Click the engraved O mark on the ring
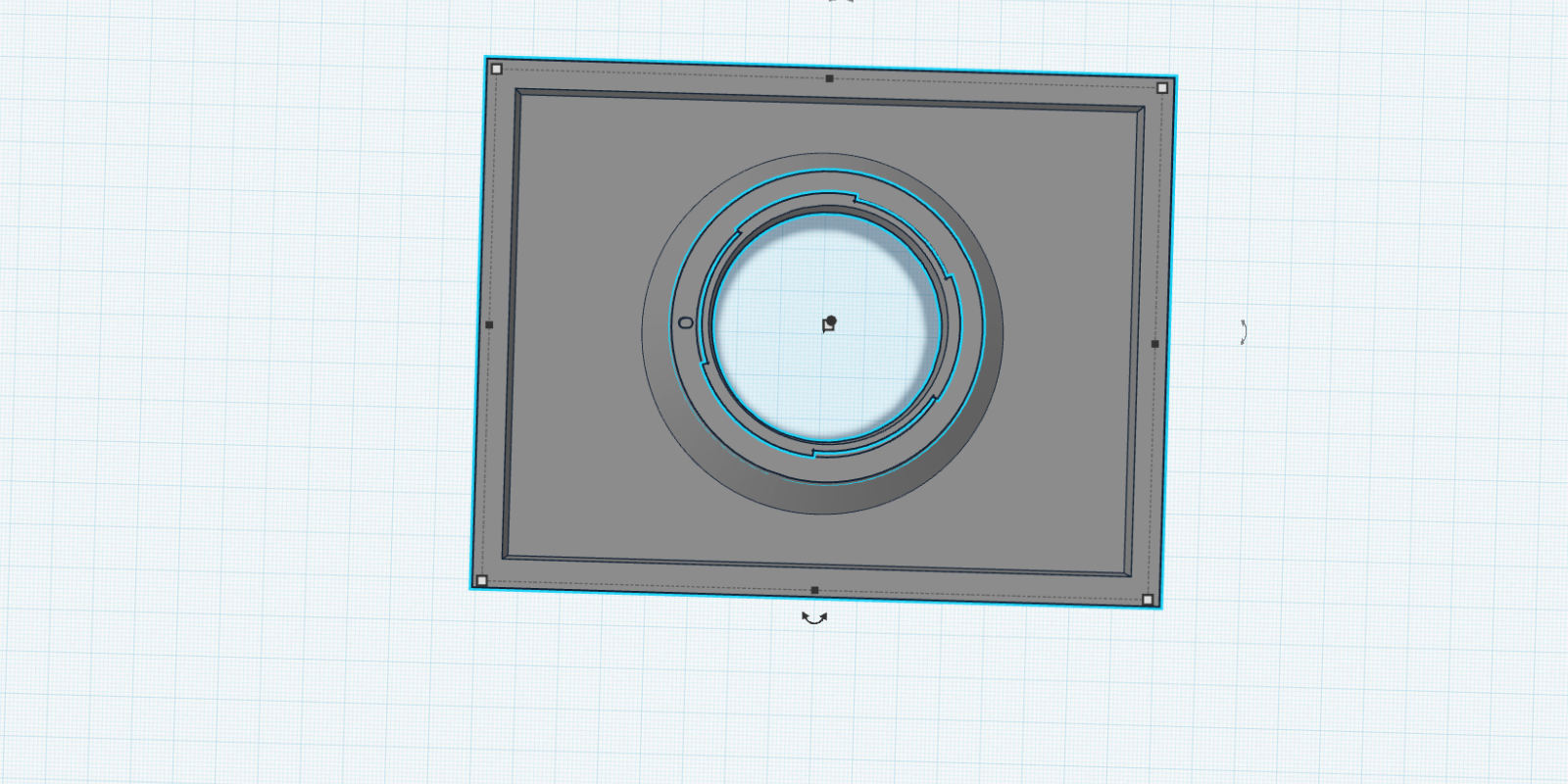 (686, 322)
